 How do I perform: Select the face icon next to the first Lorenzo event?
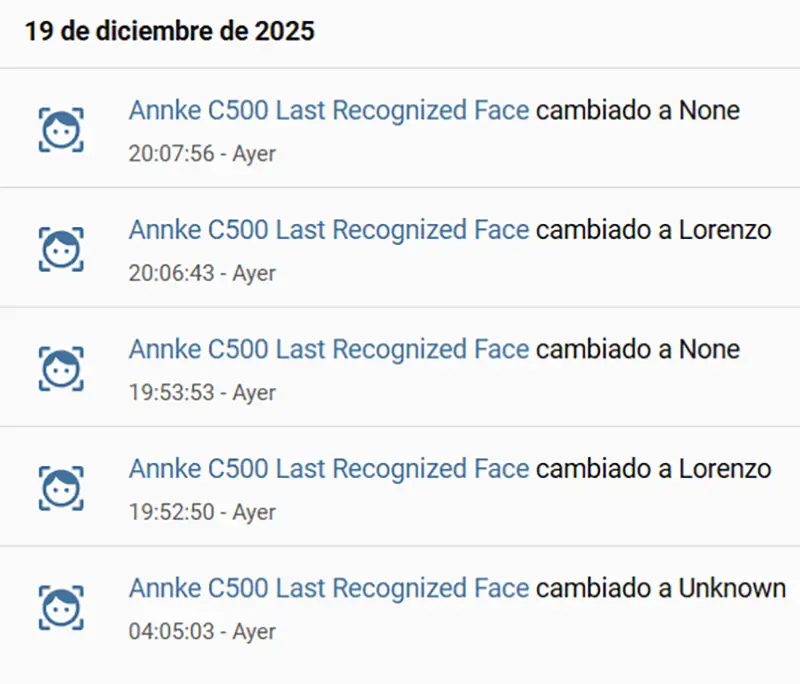pos(62,247)
